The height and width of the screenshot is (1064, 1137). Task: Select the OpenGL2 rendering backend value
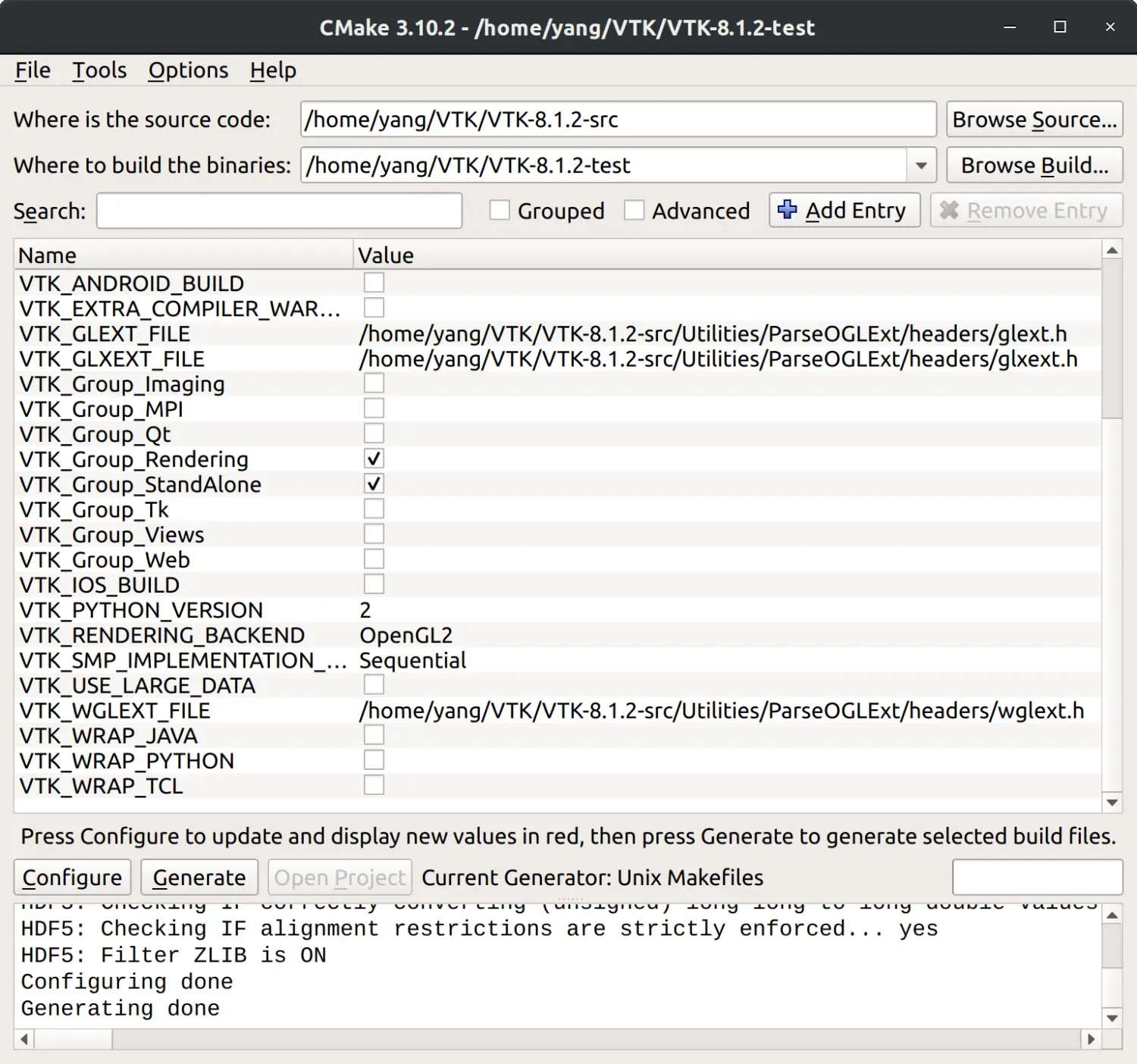point(406,635)
